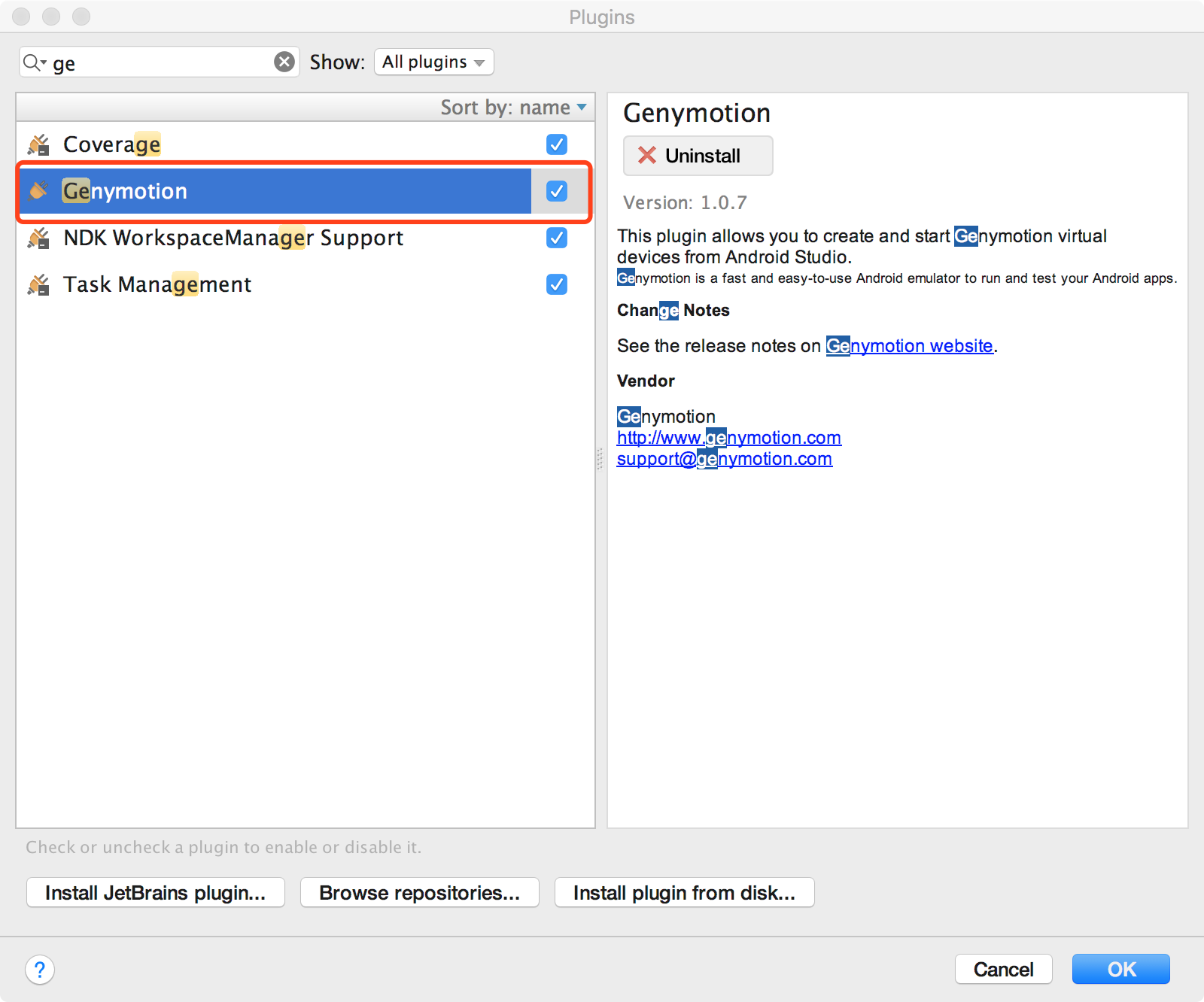Open the Genymotion website release notes link
This screenshot has width=1204, height=1002.
[x=910, y=346]
